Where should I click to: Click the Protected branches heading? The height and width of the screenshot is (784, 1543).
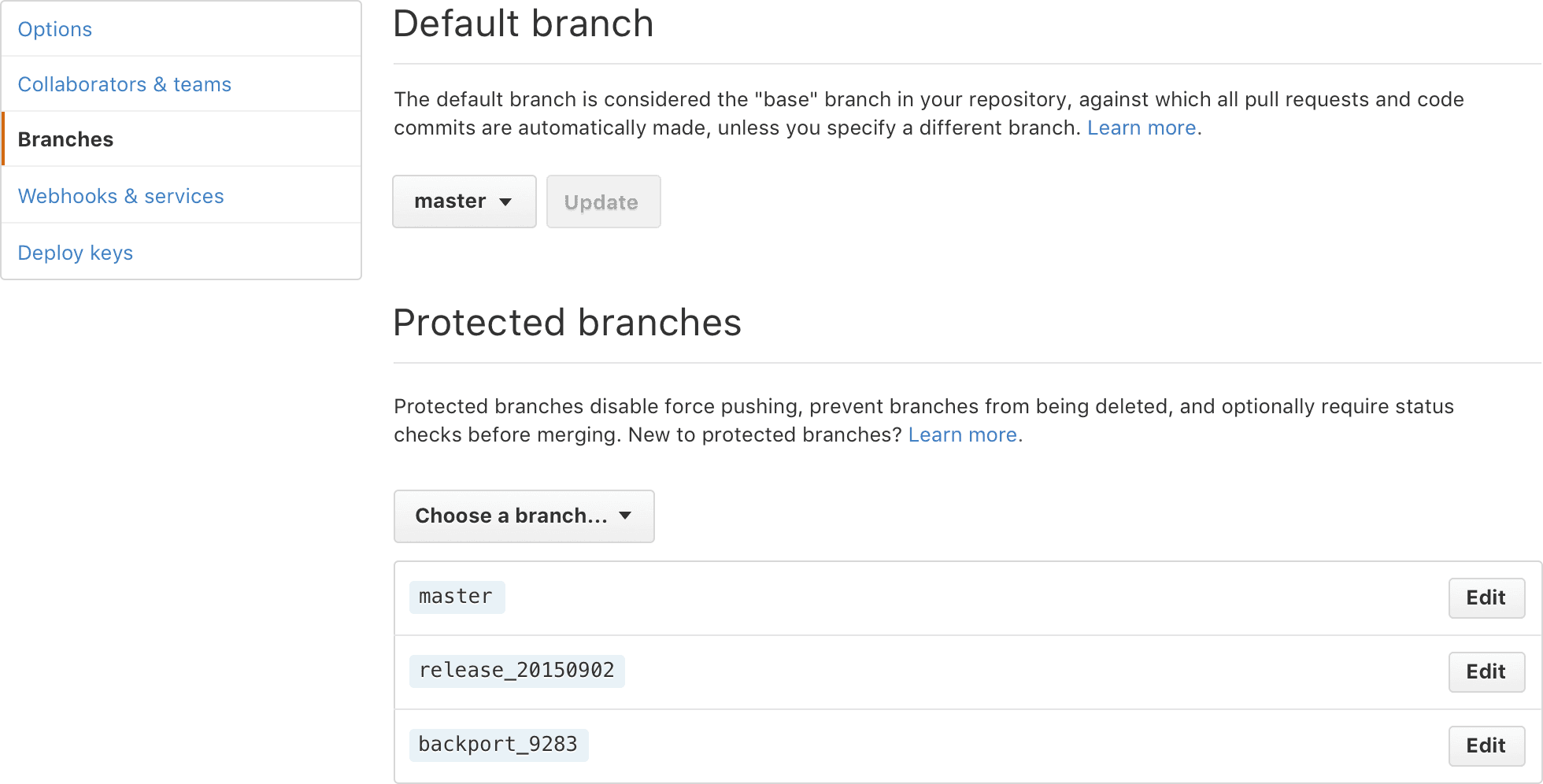568,323
